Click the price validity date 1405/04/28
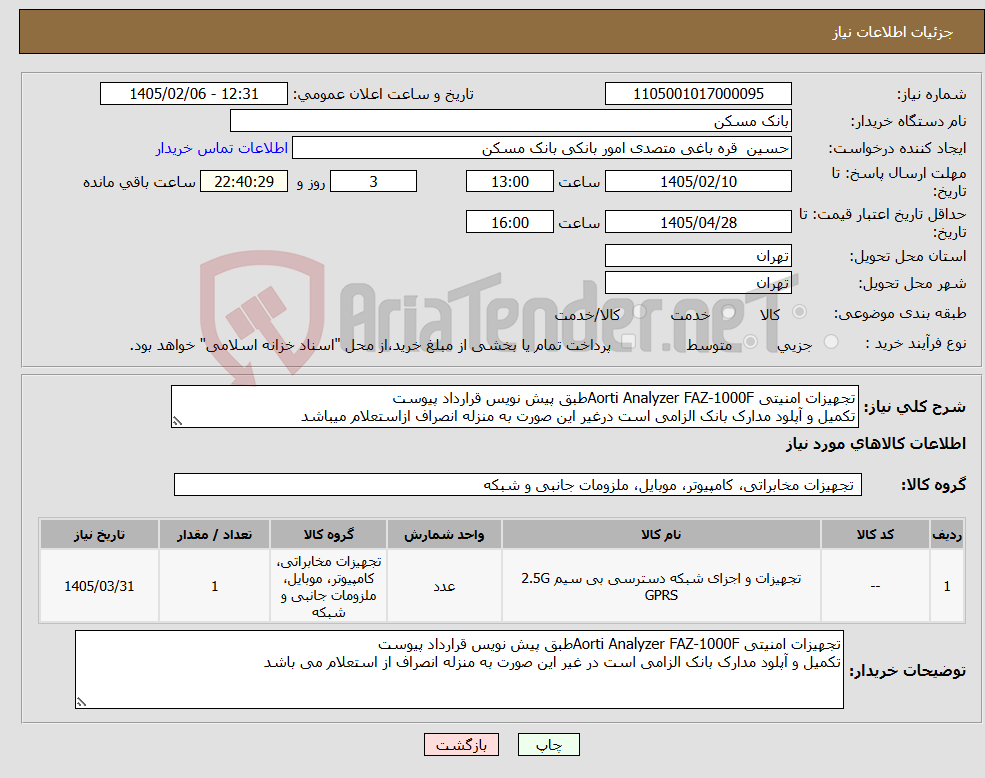This screenshot has height=778, width=985. (698, 222)
